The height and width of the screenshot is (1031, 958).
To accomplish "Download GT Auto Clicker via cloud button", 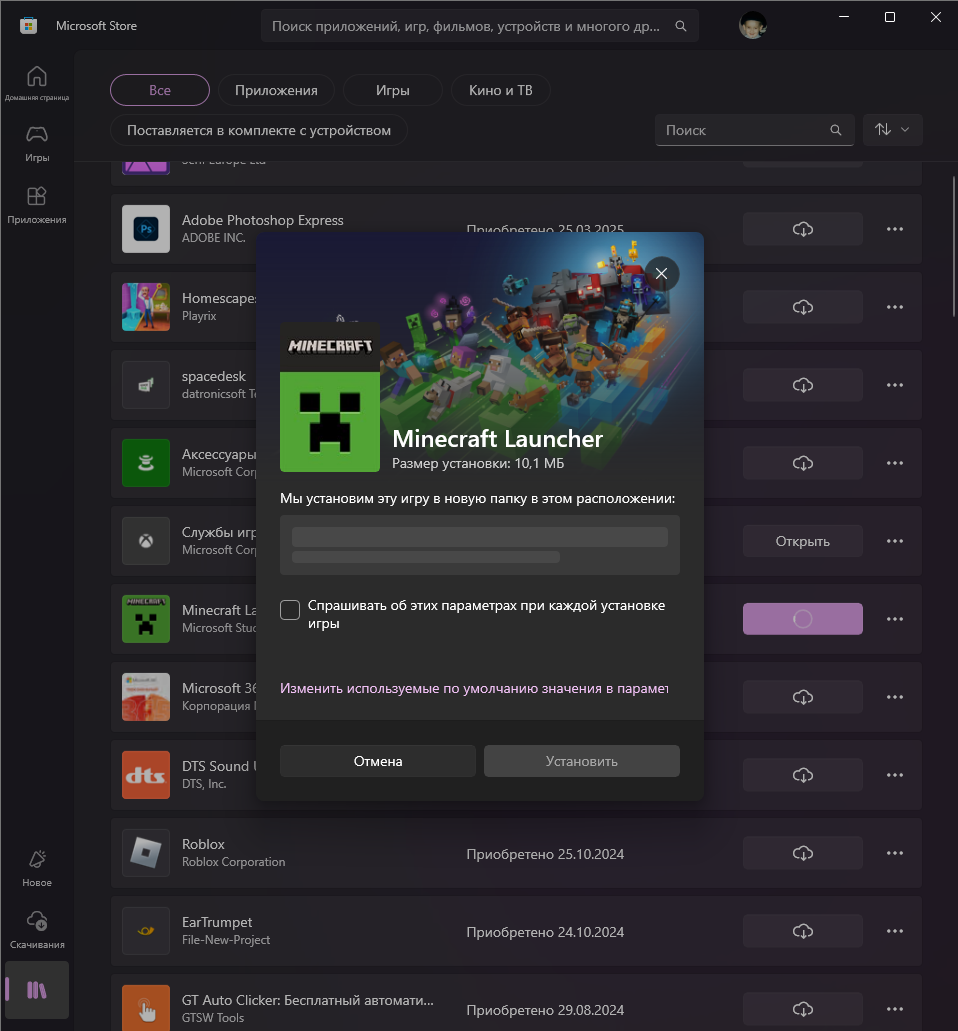I will point(802,1009).
